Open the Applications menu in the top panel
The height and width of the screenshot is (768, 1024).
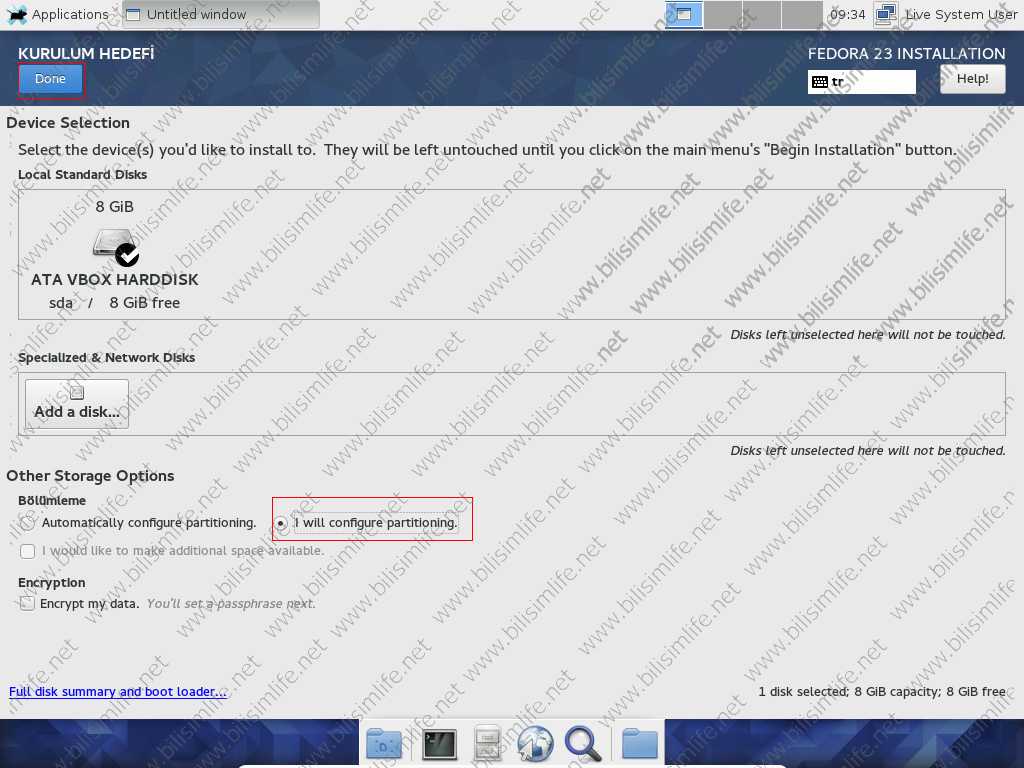(57, 14)
